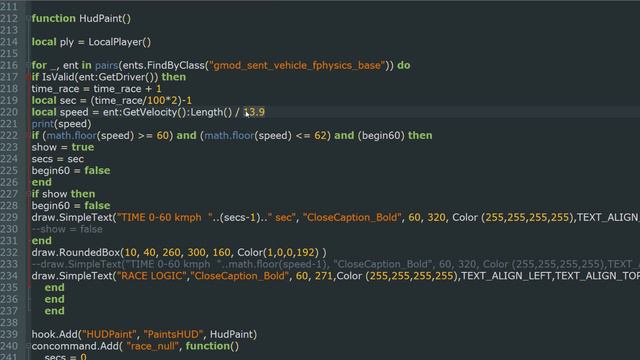This screenshot has height=360, width=640.
Task: Click "CloseCaption_Bold" string on line 234
Action: pyautogui.click(x=240, y=276)
